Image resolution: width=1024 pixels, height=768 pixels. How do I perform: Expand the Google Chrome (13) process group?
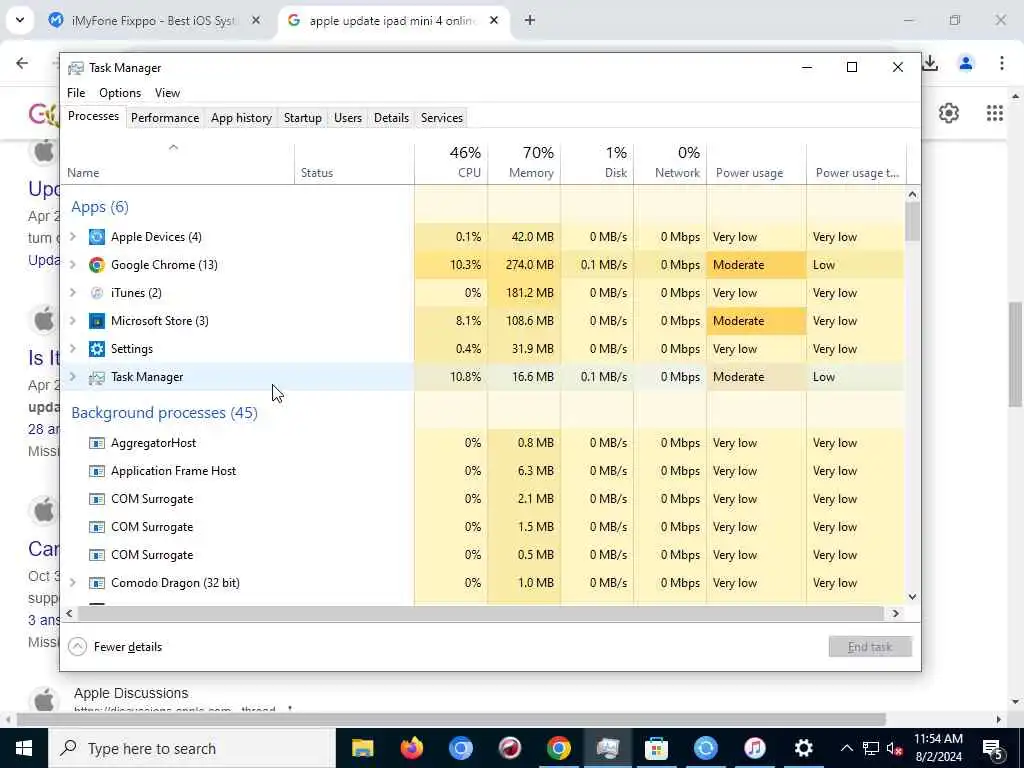(x=73, y=265)
